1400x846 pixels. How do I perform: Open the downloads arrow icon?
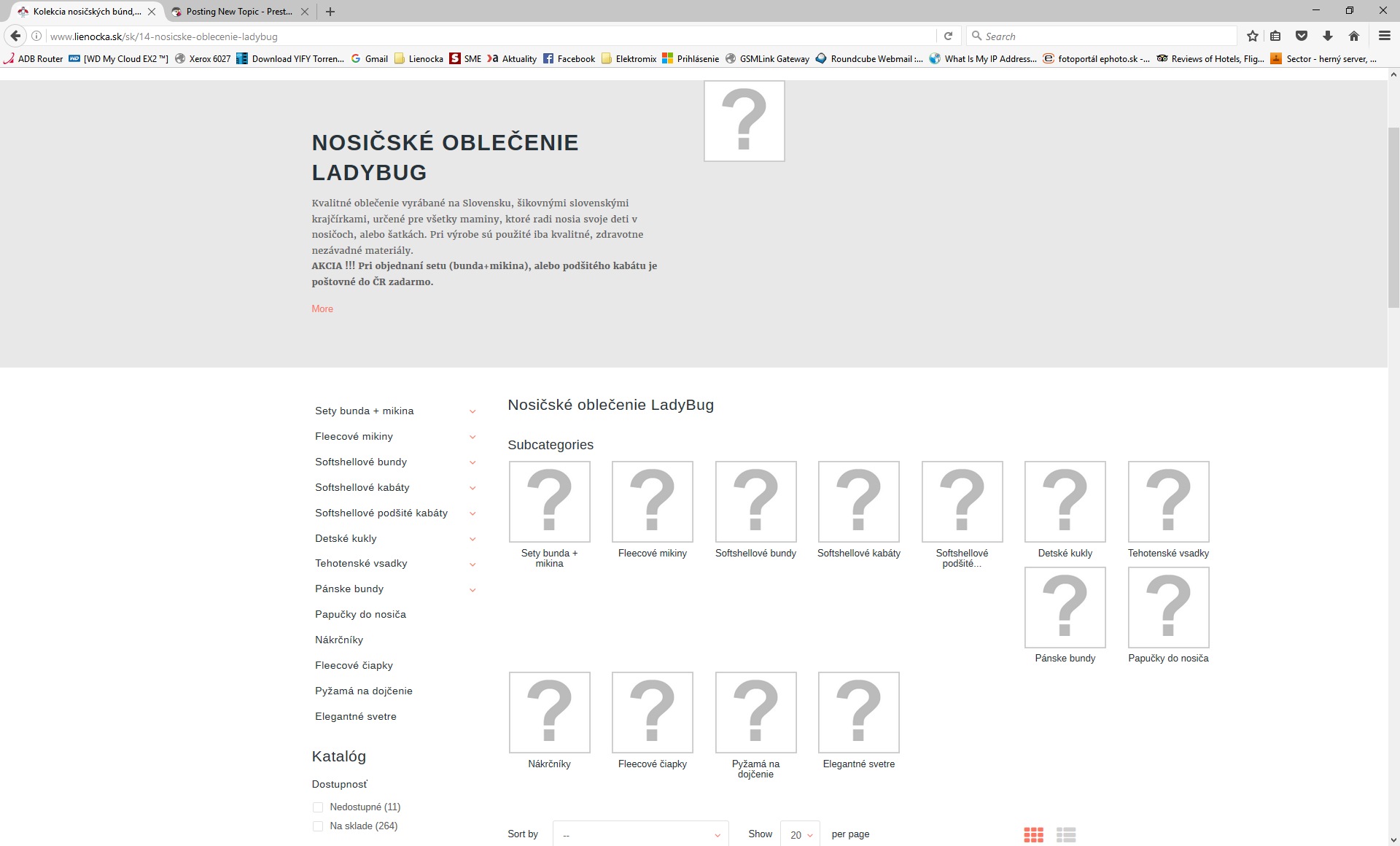click(1328, 36)
